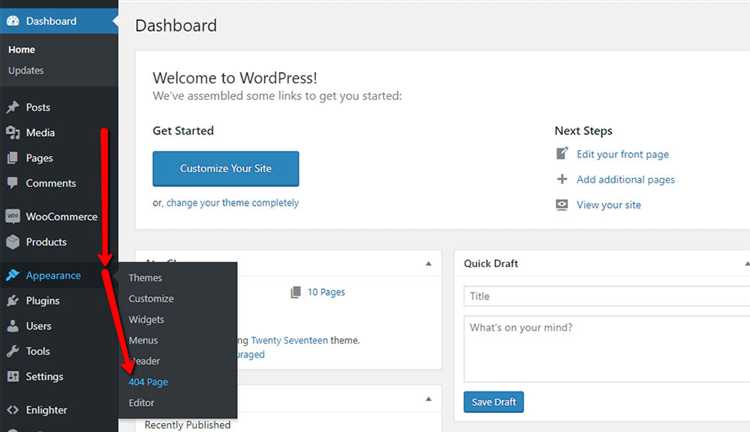Image resolution: width=750 pixels, height=432 pixels.
Task: Click the Products box icon
Action: point(12,242)
